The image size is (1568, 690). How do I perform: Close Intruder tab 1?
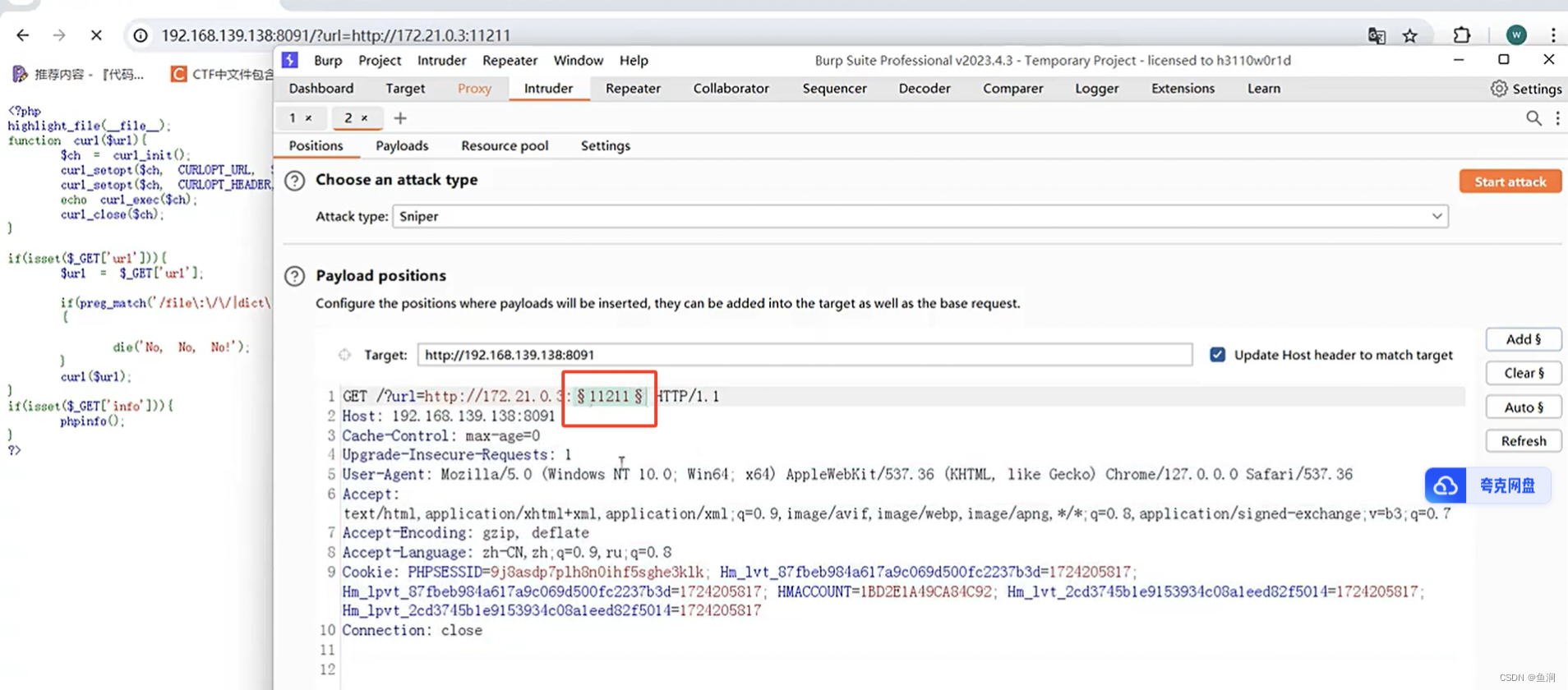click(309, 118)
